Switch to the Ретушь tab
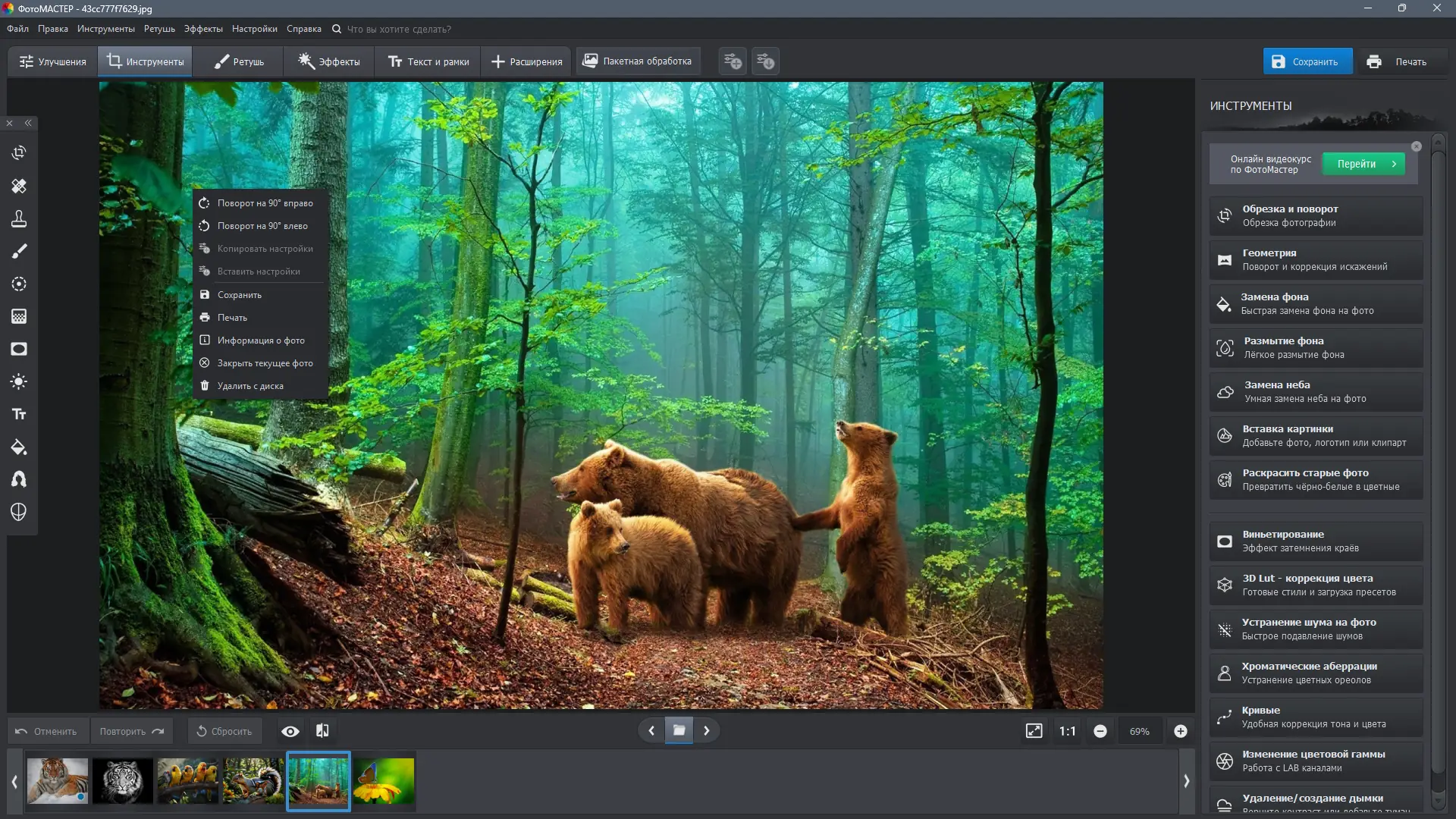 coord(238,61)
